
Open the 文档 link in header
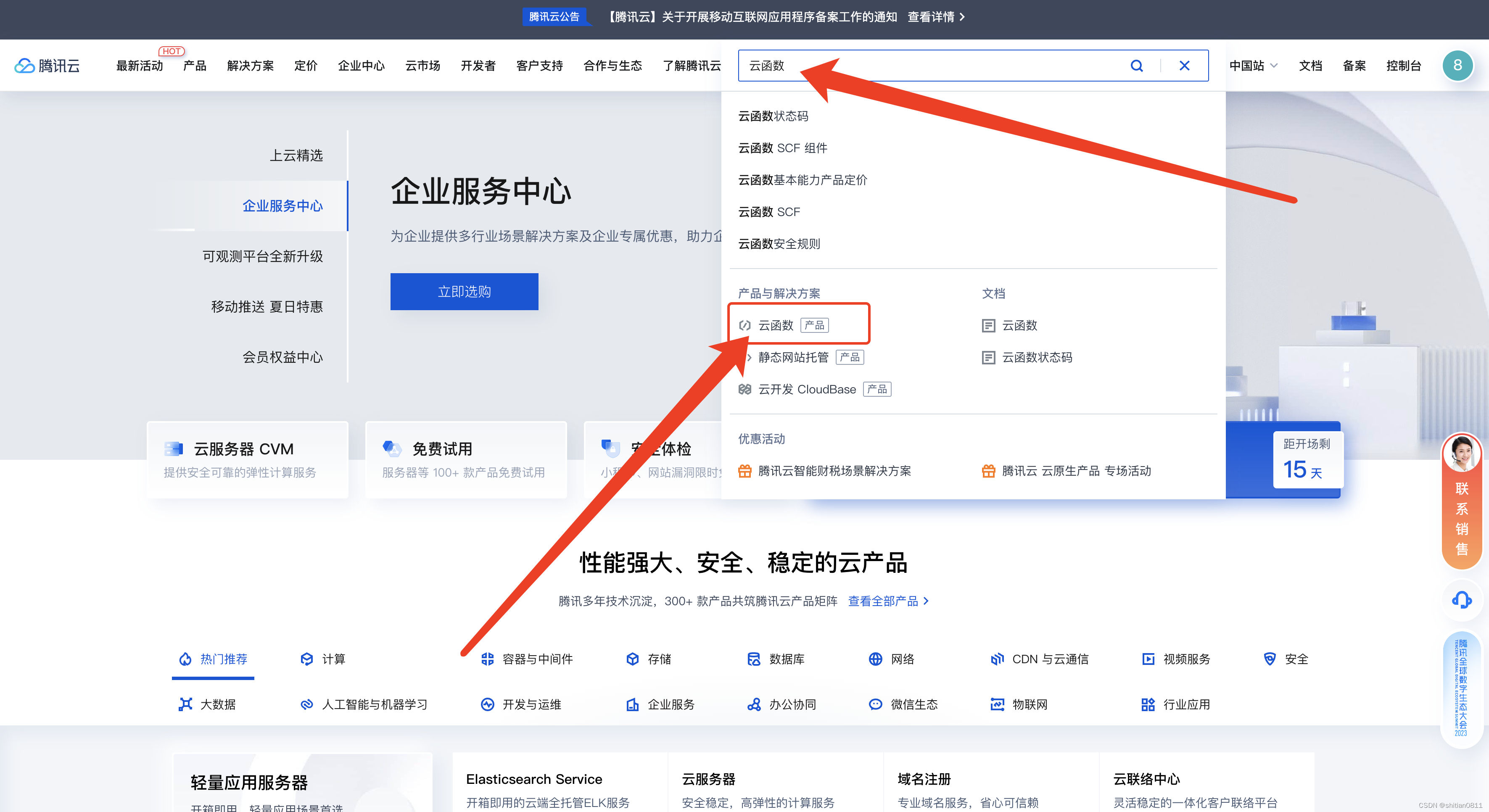[x=1310, y=65]
